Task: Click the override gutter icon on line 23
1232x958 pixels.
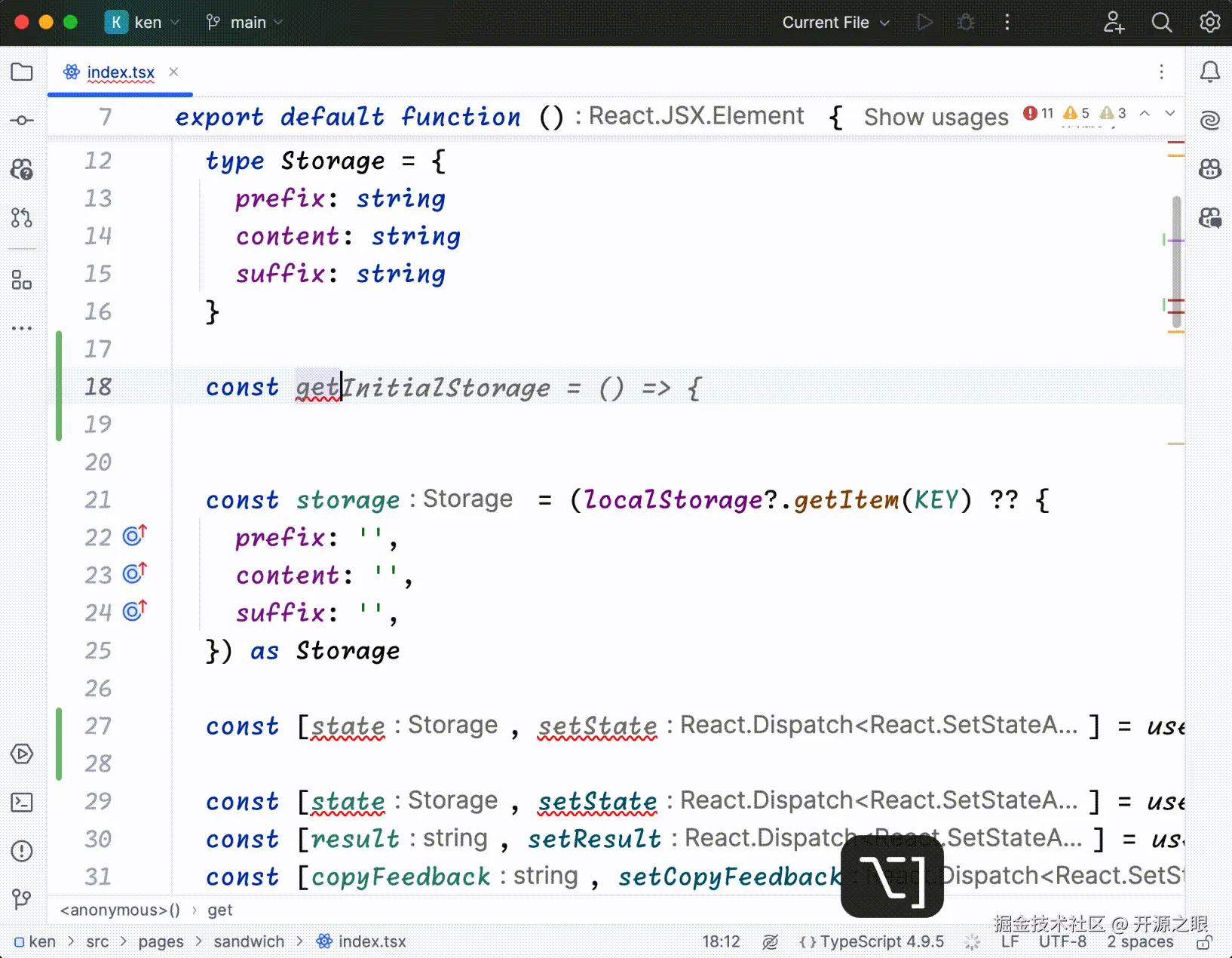Action: [135, 573]
